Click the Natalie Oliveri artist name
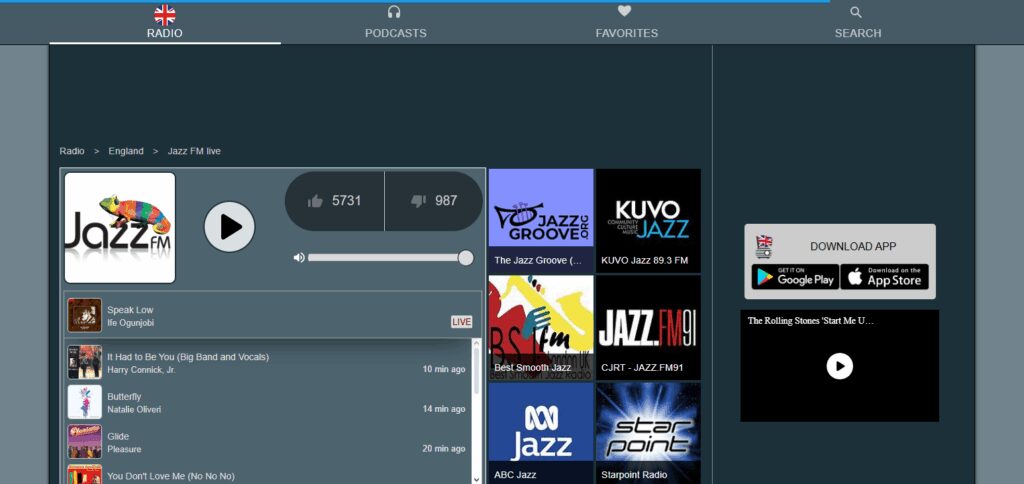Viewport: 1024px width, 484px height. point(134,410)
